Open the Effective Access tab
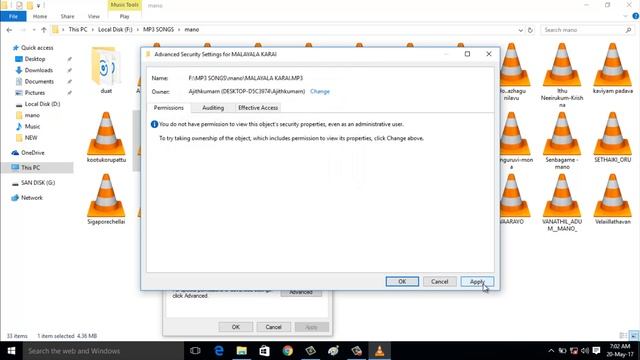 pyautogui.click(x=258, y=108)
